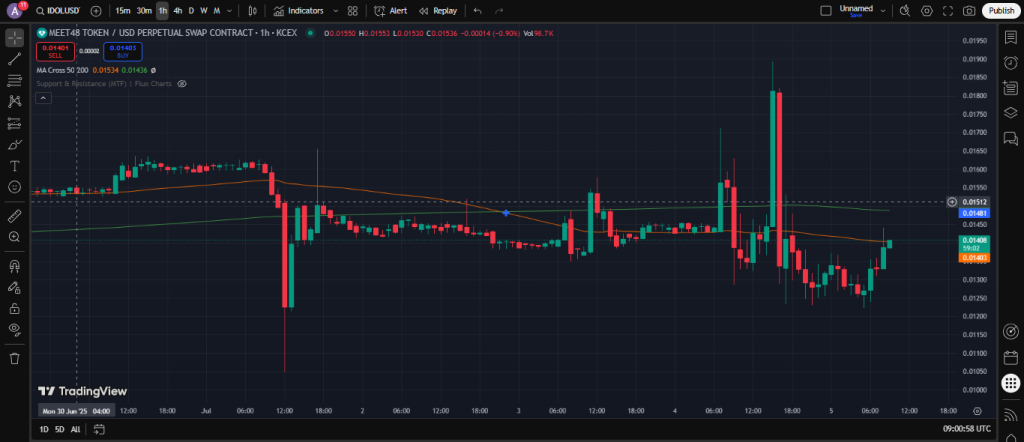Click the IDOLUSD symbol search field

pos(59,10)
